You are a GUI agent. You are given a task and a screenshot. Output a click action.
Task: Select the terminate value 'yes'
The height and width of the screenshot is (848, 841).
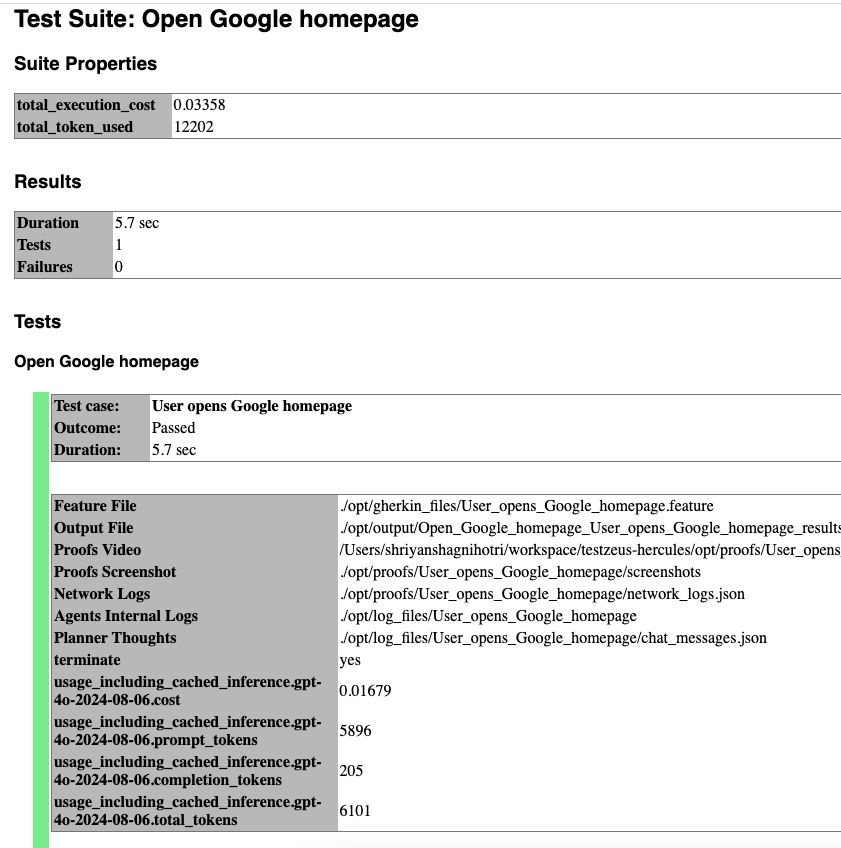(x=350, y=660)
